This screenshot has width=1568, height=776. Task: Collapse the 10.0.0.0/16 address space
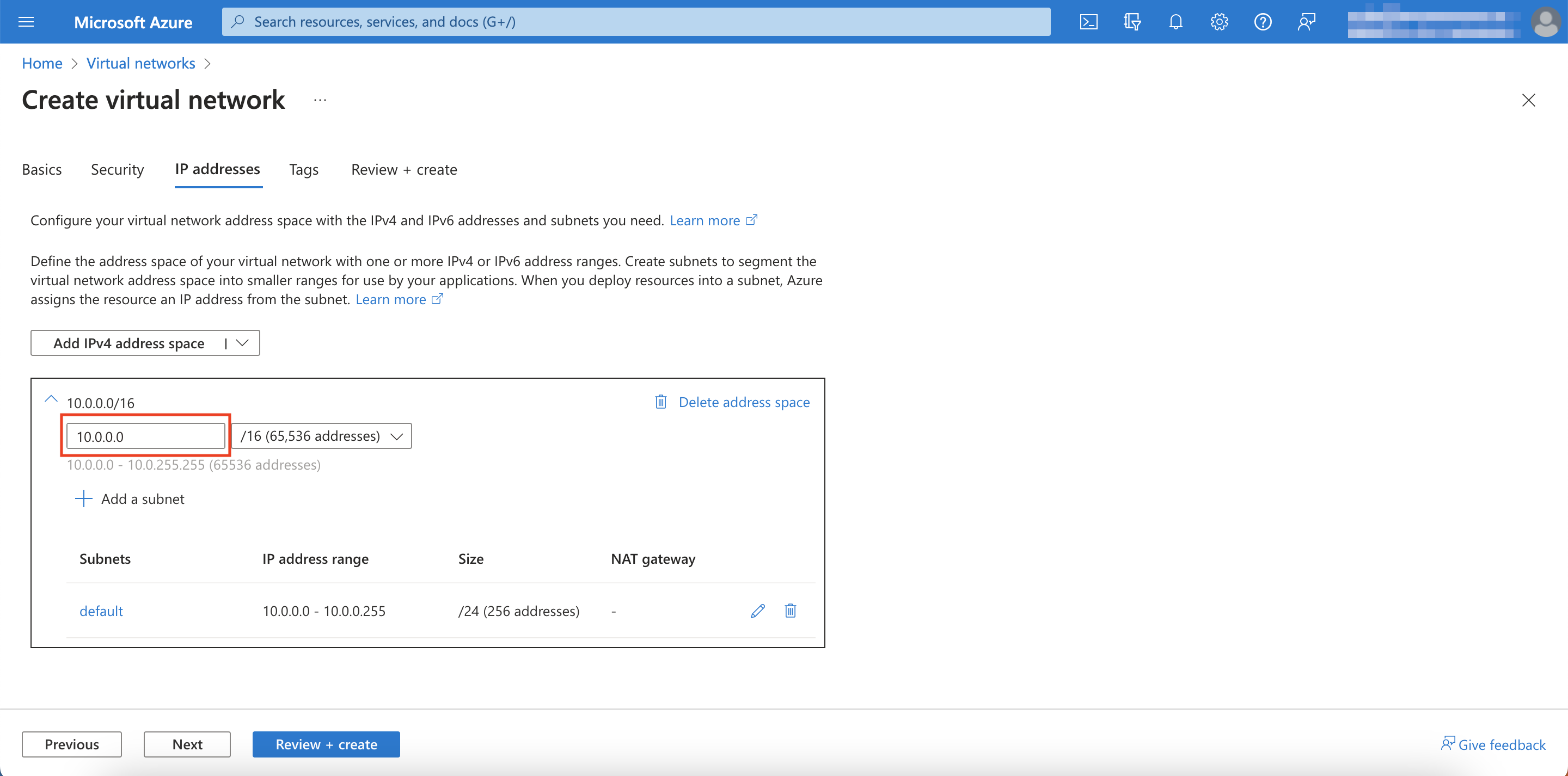click(51, 400)
